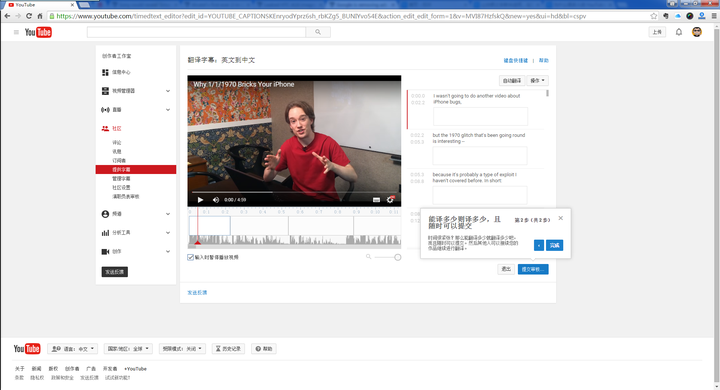
Task: Click the search magnifier button
Action: coord(318,32)
